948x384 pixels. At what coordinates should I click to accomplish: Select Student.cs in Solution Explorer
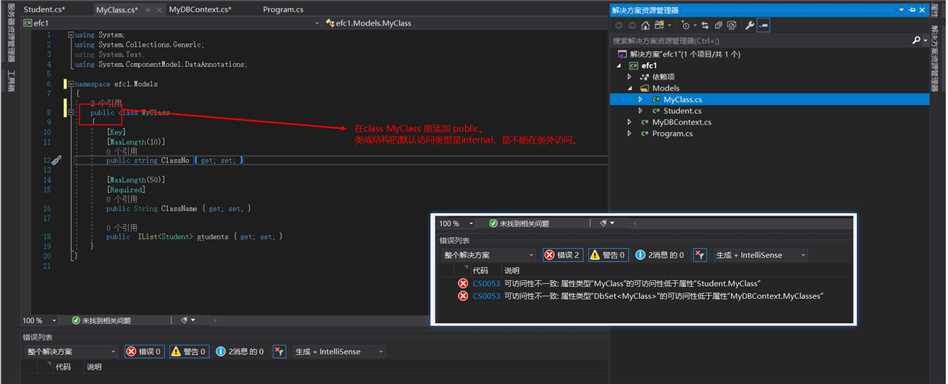pos(683,111)
